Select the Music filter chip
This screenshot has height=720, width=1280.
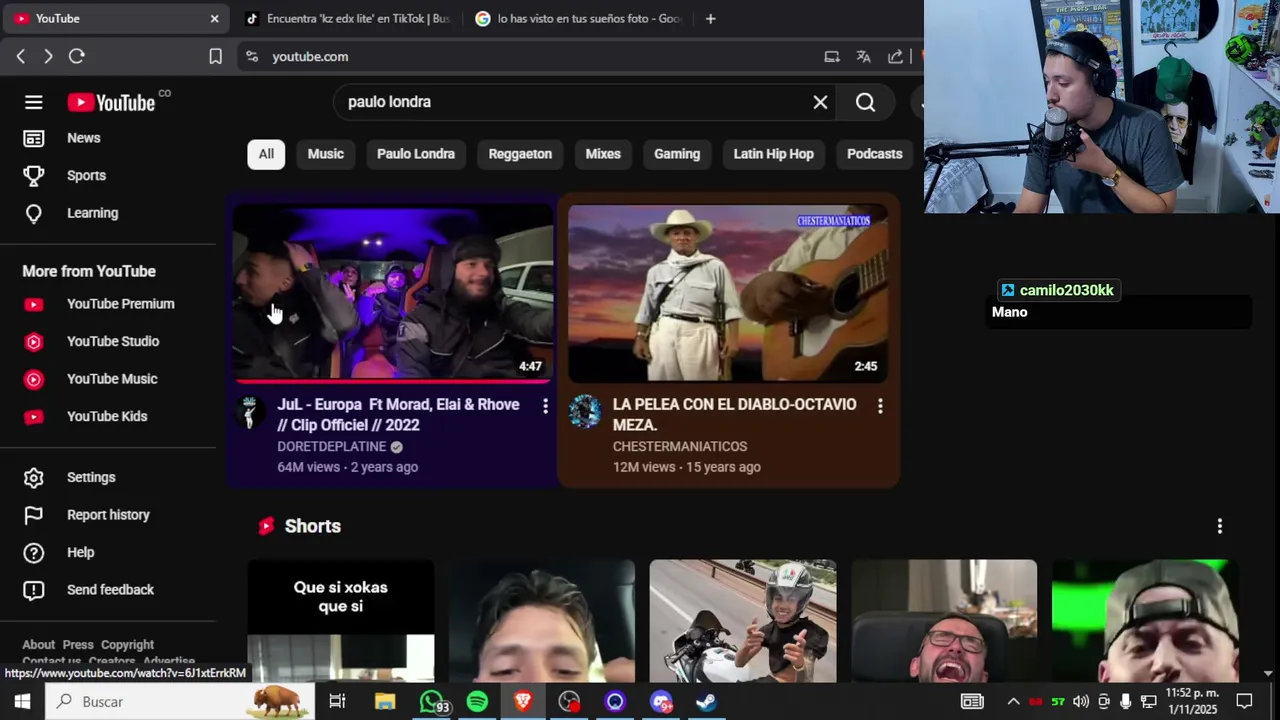(x=326, y=154)
